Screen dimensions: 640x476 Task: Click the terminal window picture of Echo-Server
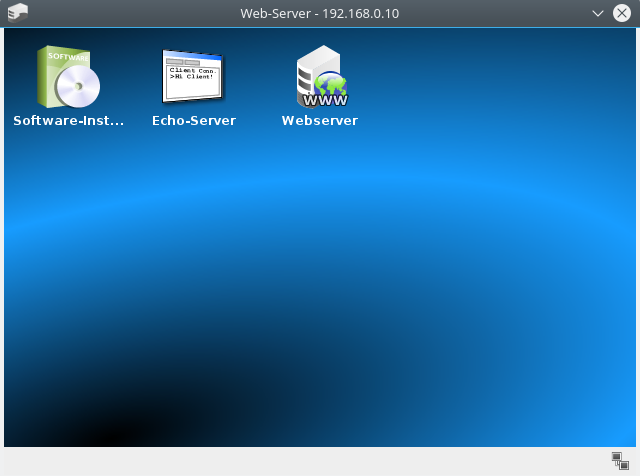pyautogui.click(x=193, y=77)
